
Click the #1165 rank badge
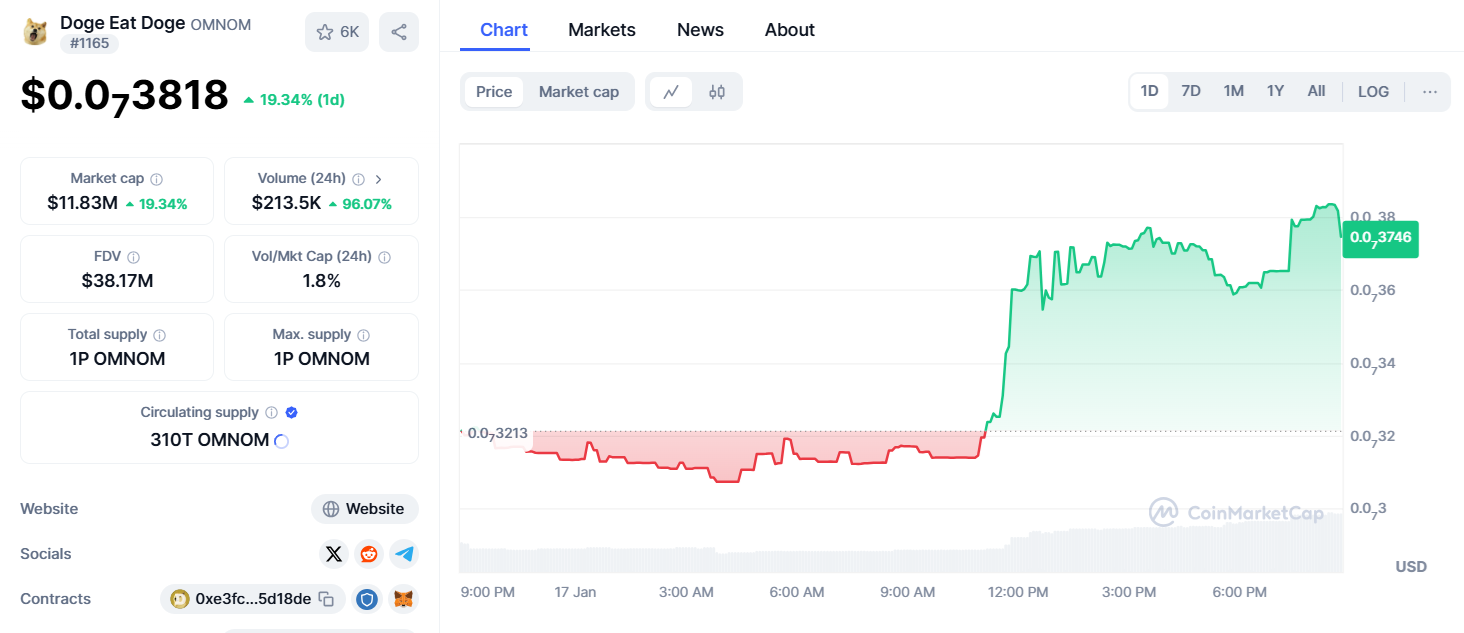89,43
